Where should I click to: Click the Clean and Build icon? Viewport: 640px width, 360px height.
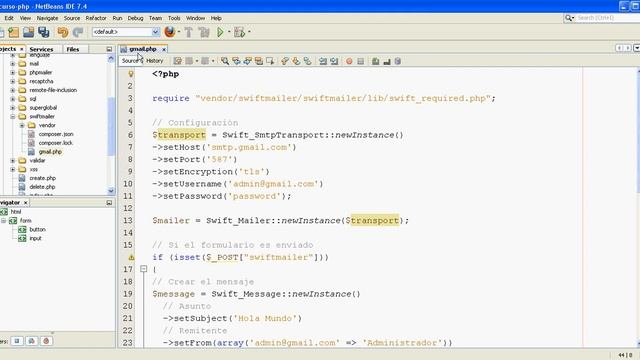click(204, 32)
